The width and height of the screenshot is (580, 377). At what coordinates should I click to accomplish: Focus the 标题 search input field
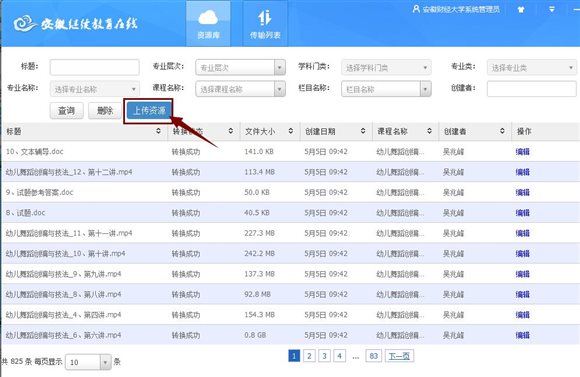(95, 67)
